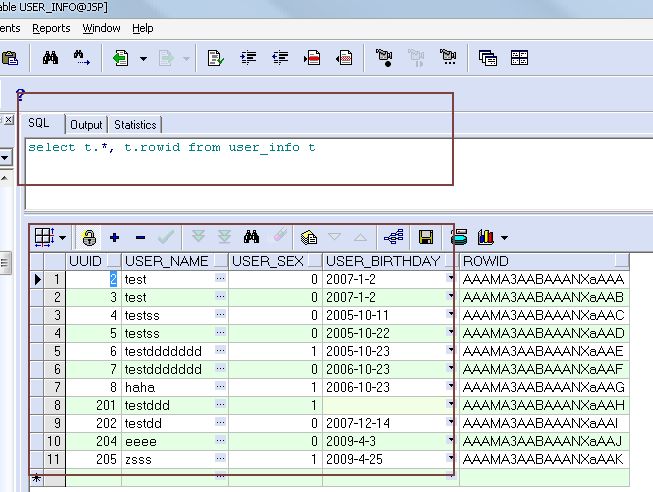Click the minus delete record icon
The image size is (653, 492).
click(x=140, y=238)
